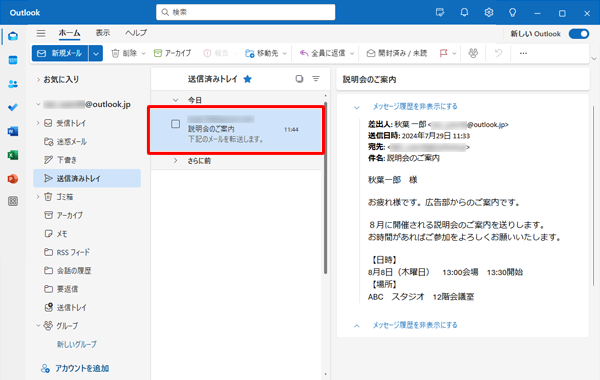Expand the ribbon with chevron at right edge
This screenshot has width=600, height=380.
coord(594,59)
